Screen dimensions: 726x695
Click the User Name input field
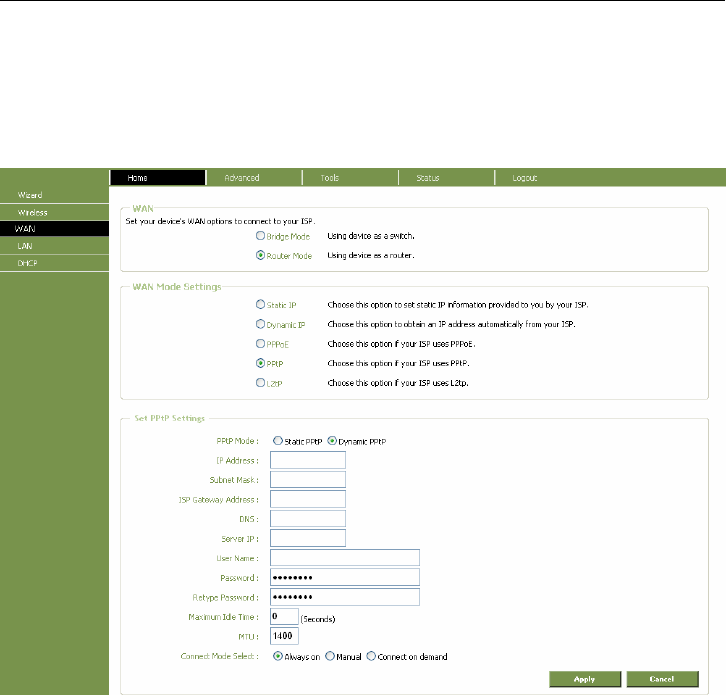[x=344, y=558]
